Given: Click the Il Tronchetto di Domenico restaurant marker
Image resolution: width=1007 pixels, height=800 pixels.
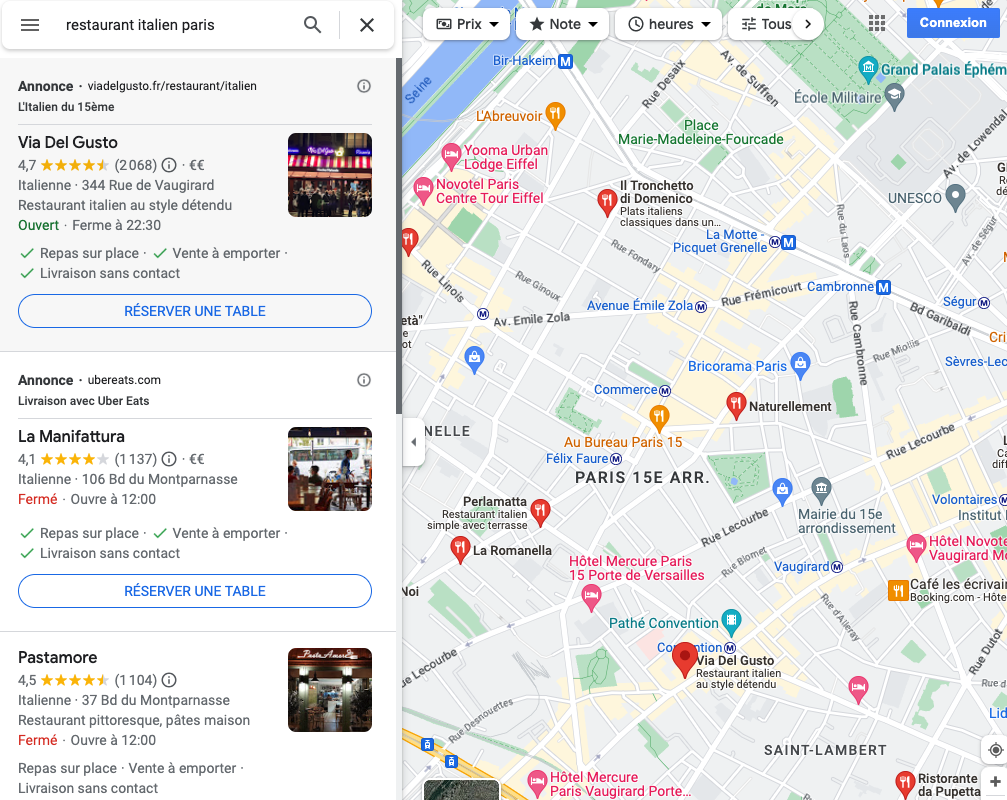Looking at the screenshot, I should tap(607, 202).
